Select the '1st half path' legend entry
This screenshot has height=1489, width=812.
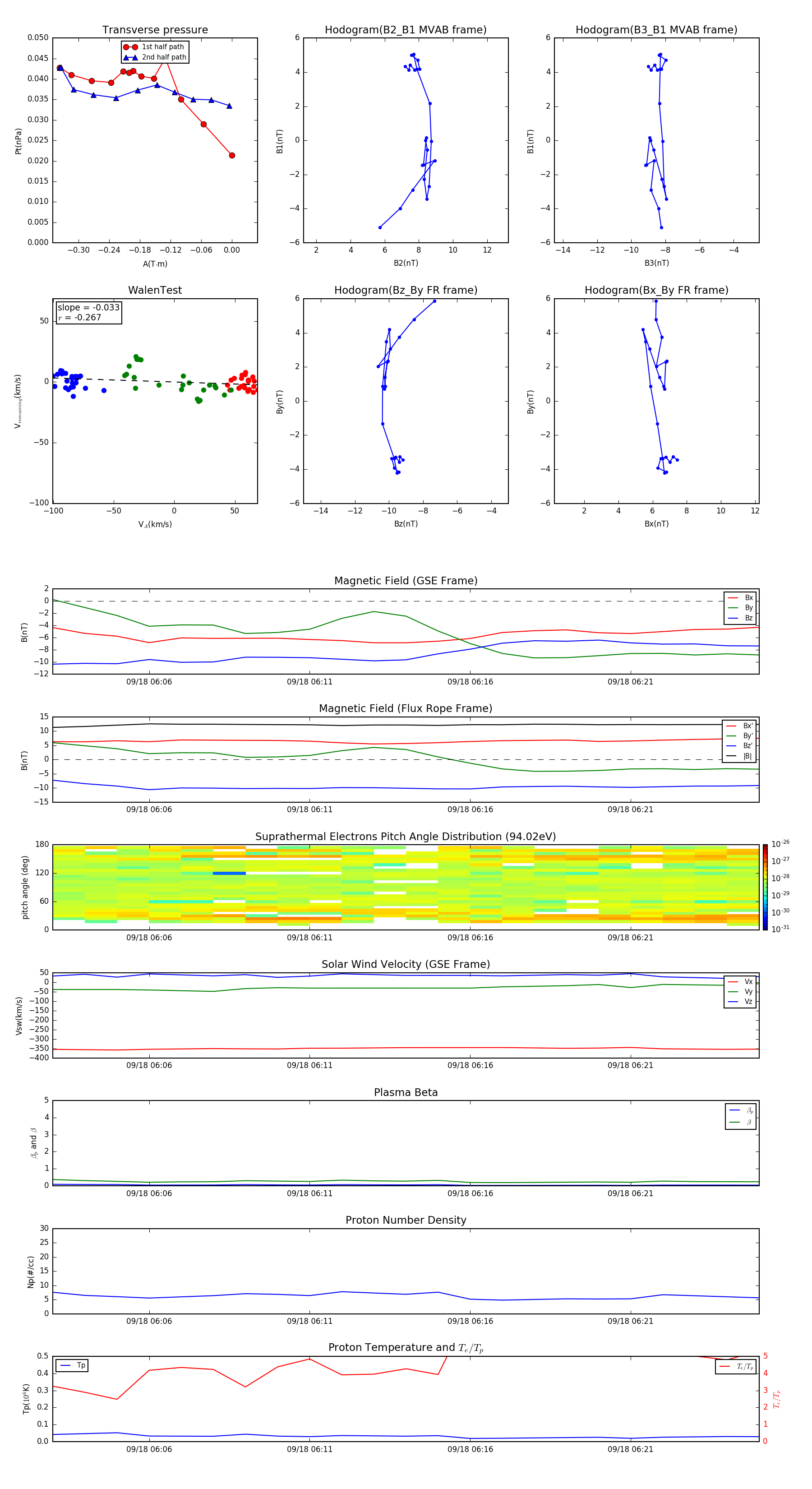click(x=154, y=47)
